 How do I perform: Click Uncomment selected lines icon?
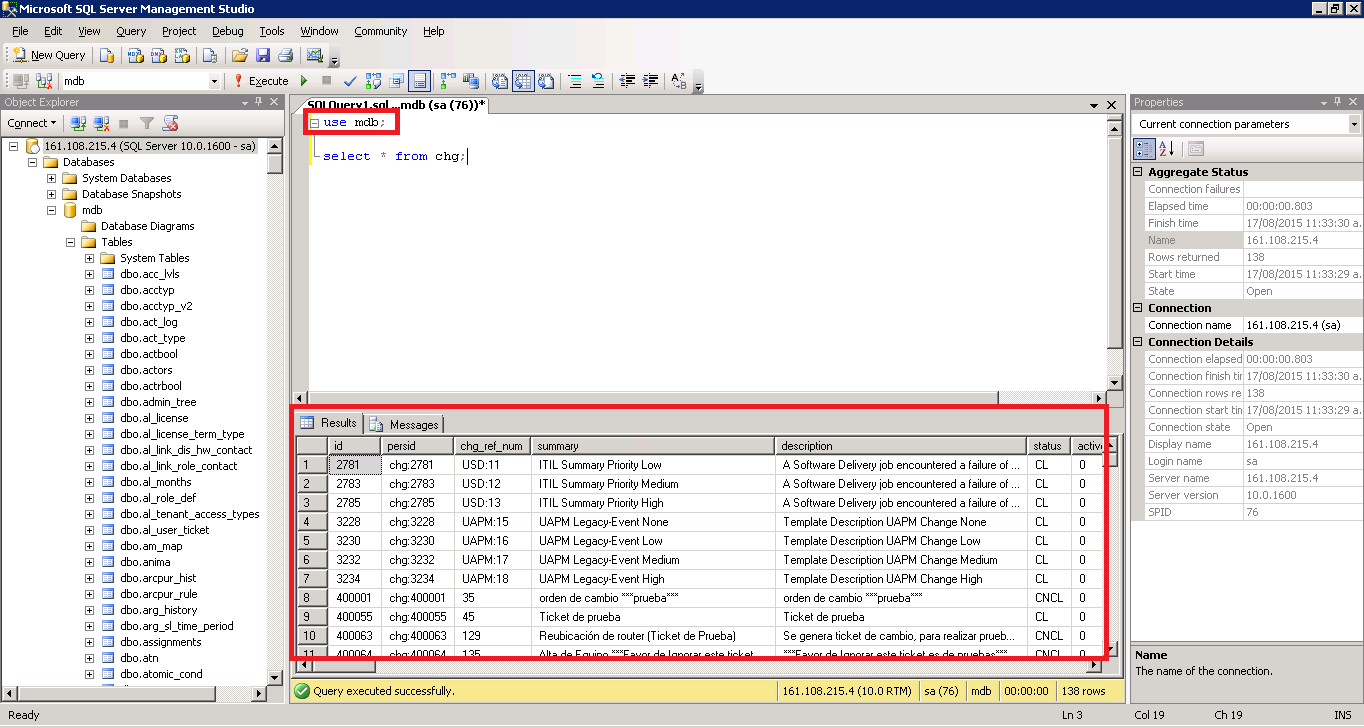tap(598, 81)
